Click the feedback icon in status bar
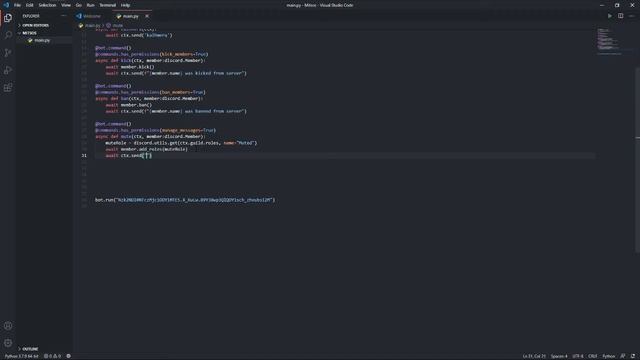640x360 pixels. (x=623, y=356)
